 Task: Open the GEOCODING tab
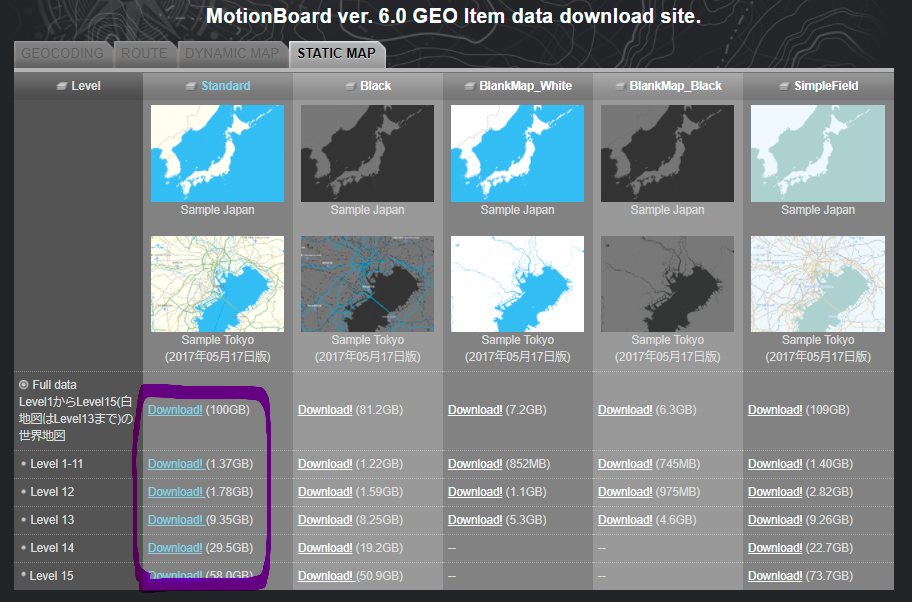click(62, 54)
